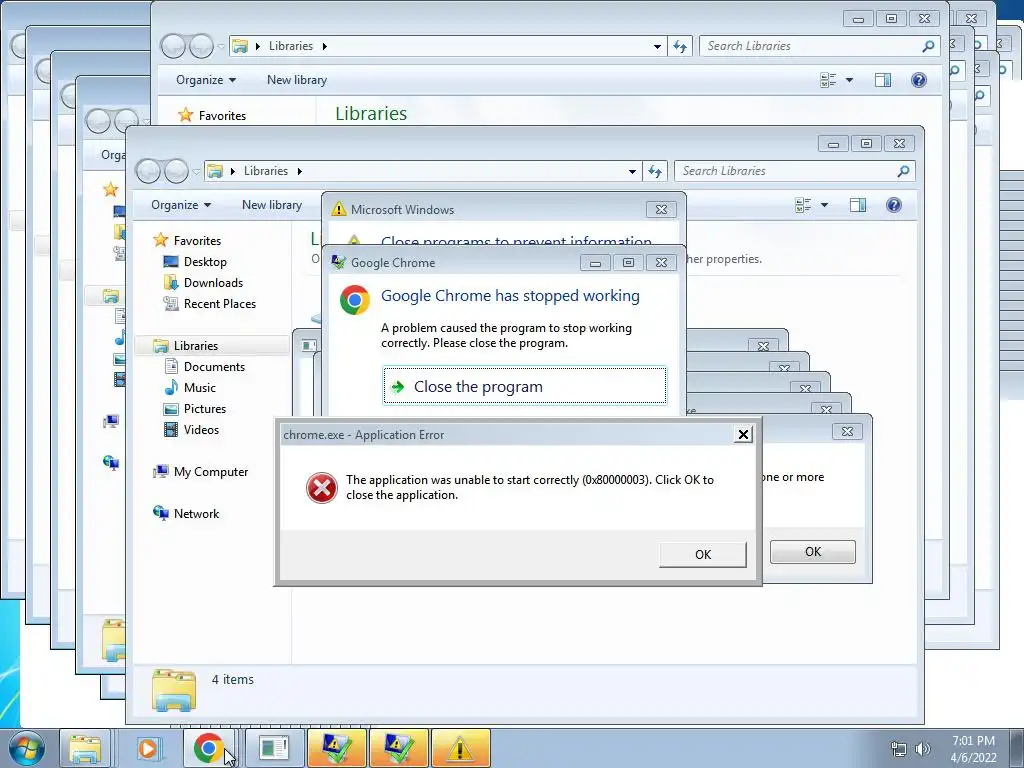Viewport: 1024px width, 768px height.
Task: Click the Google Chrome logo in crash dialog
Action: point(355,300)
